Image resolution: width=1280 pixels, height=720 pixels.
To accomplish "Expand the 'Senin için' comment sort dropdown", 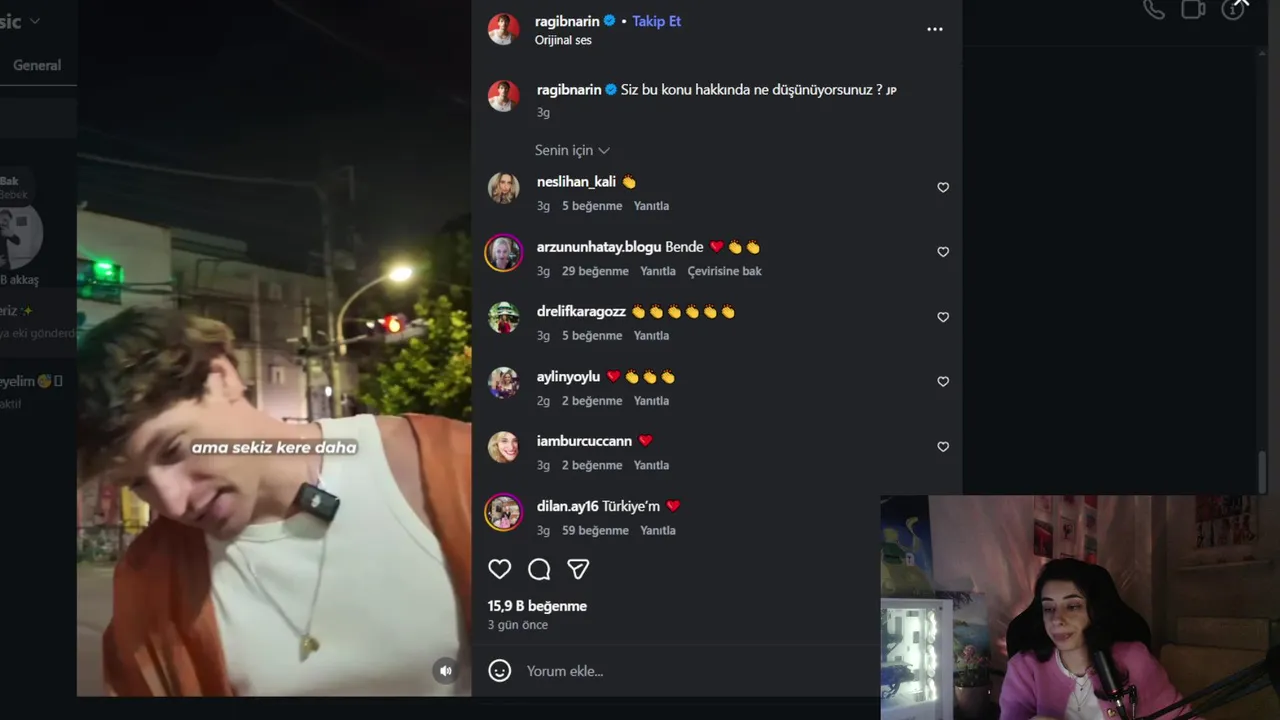I will point(572,150).
